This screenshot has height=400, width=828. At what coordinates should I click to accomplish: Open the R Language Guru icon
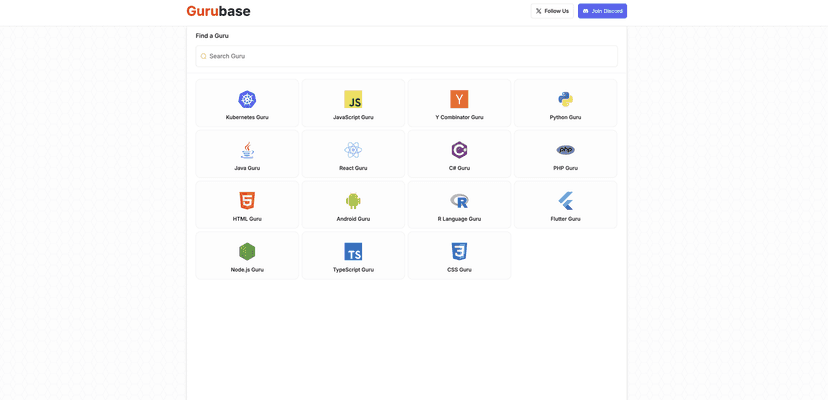(x=459, y=200)
